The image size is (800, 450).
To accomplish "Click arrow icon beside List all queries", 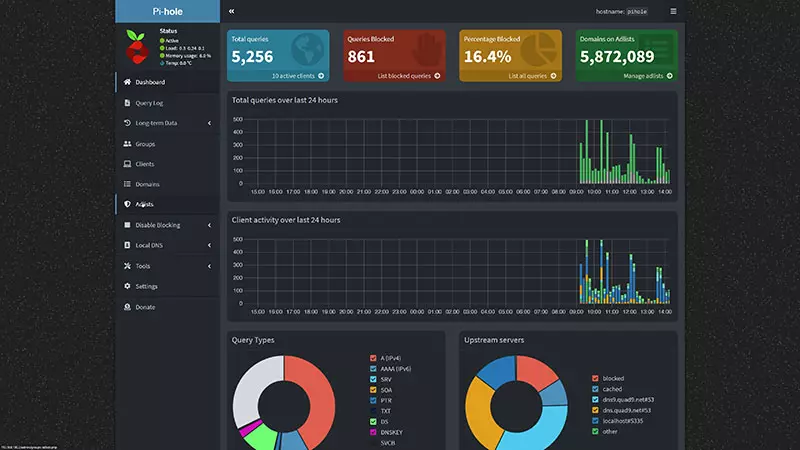I will tap(554, 76).
